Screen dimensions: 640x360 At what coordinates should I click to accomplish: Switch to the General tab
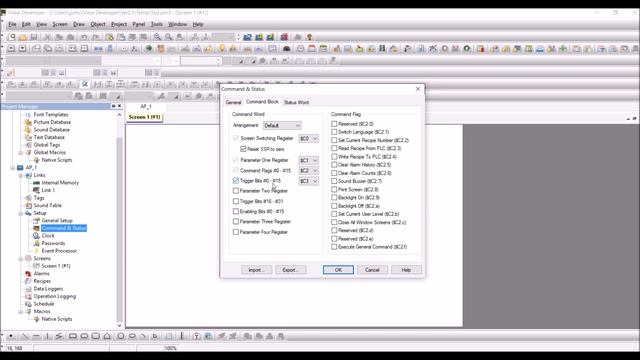coord(233,102)
